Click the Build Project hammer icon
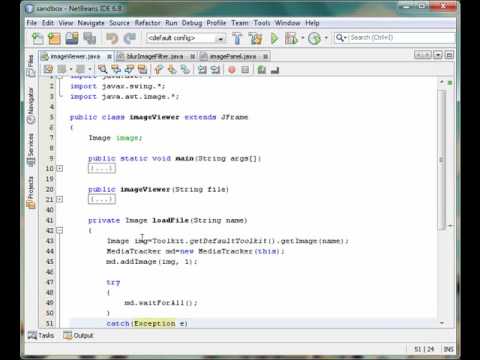The height and width of the screenshot is (360, 480). click(x=237, y=38)
